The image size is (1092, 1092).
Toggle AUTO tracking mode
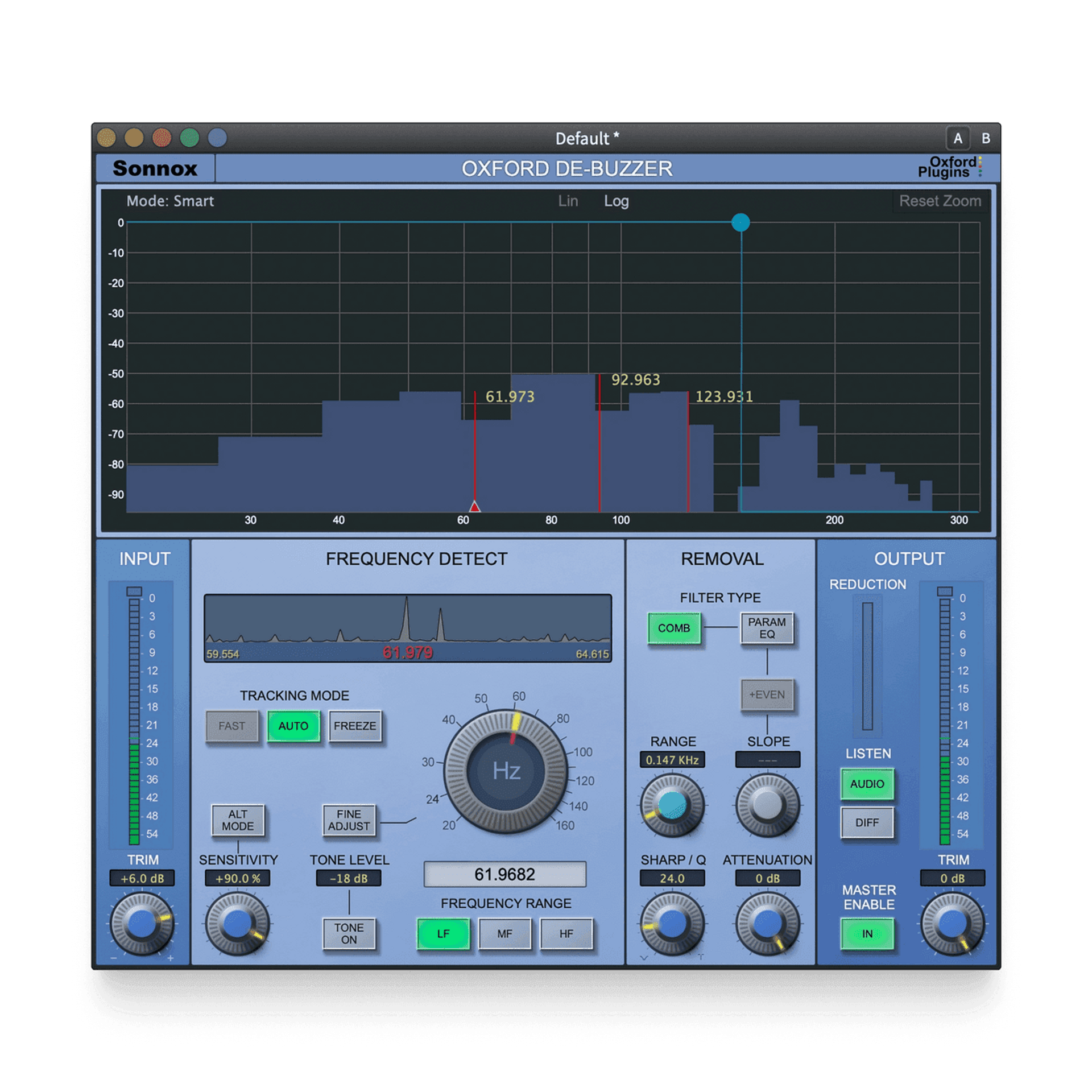pos(293,726)
